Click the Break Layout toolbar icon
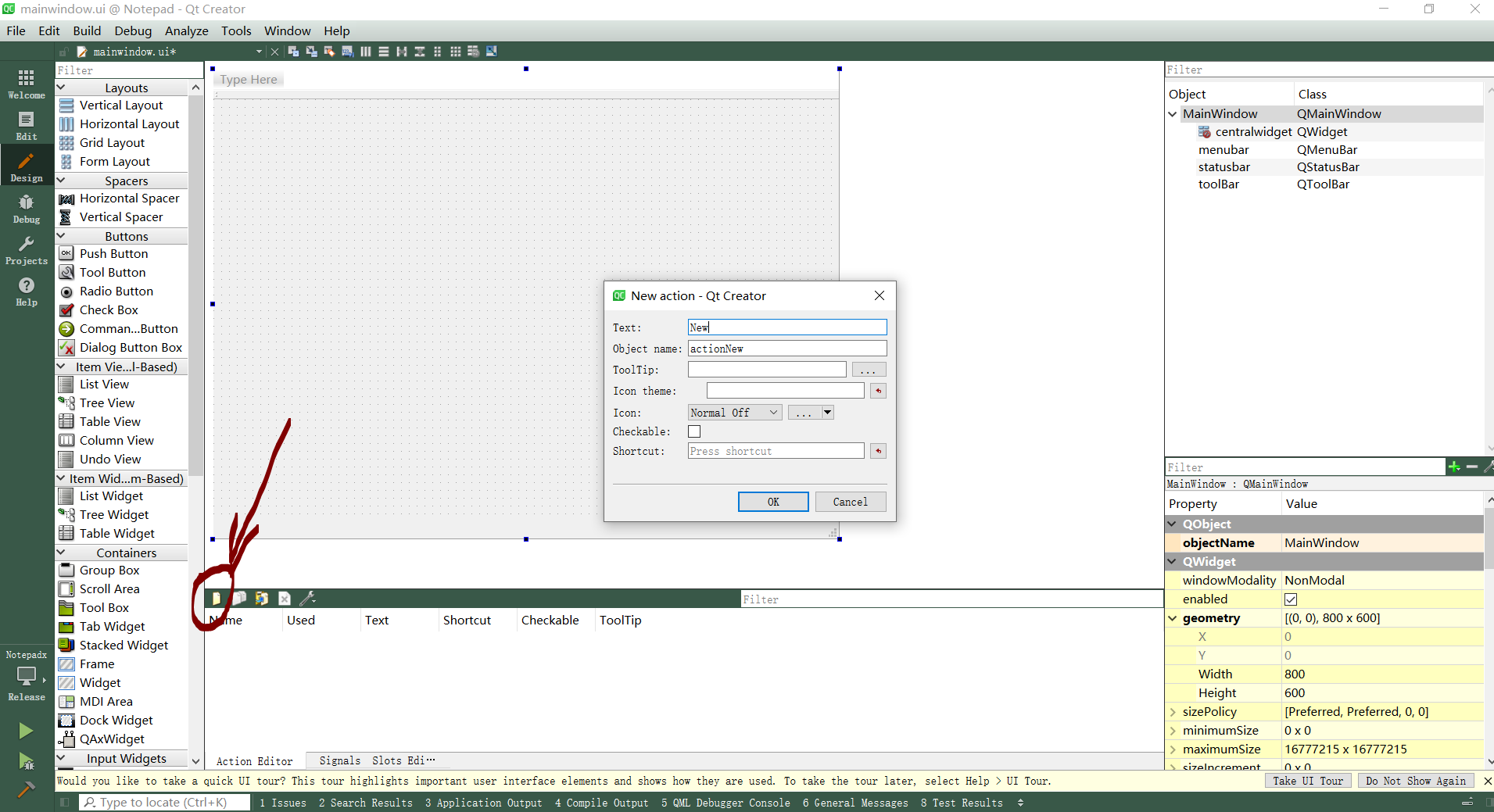The width and height of the screenshot is (1494, 812). [x=473, y=52]
